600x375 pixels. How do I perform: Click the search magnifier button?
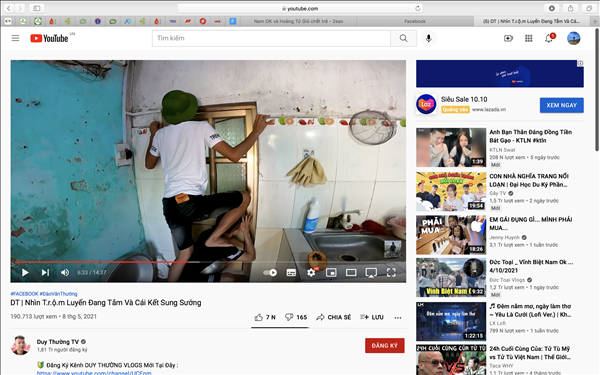click(403, 38)
